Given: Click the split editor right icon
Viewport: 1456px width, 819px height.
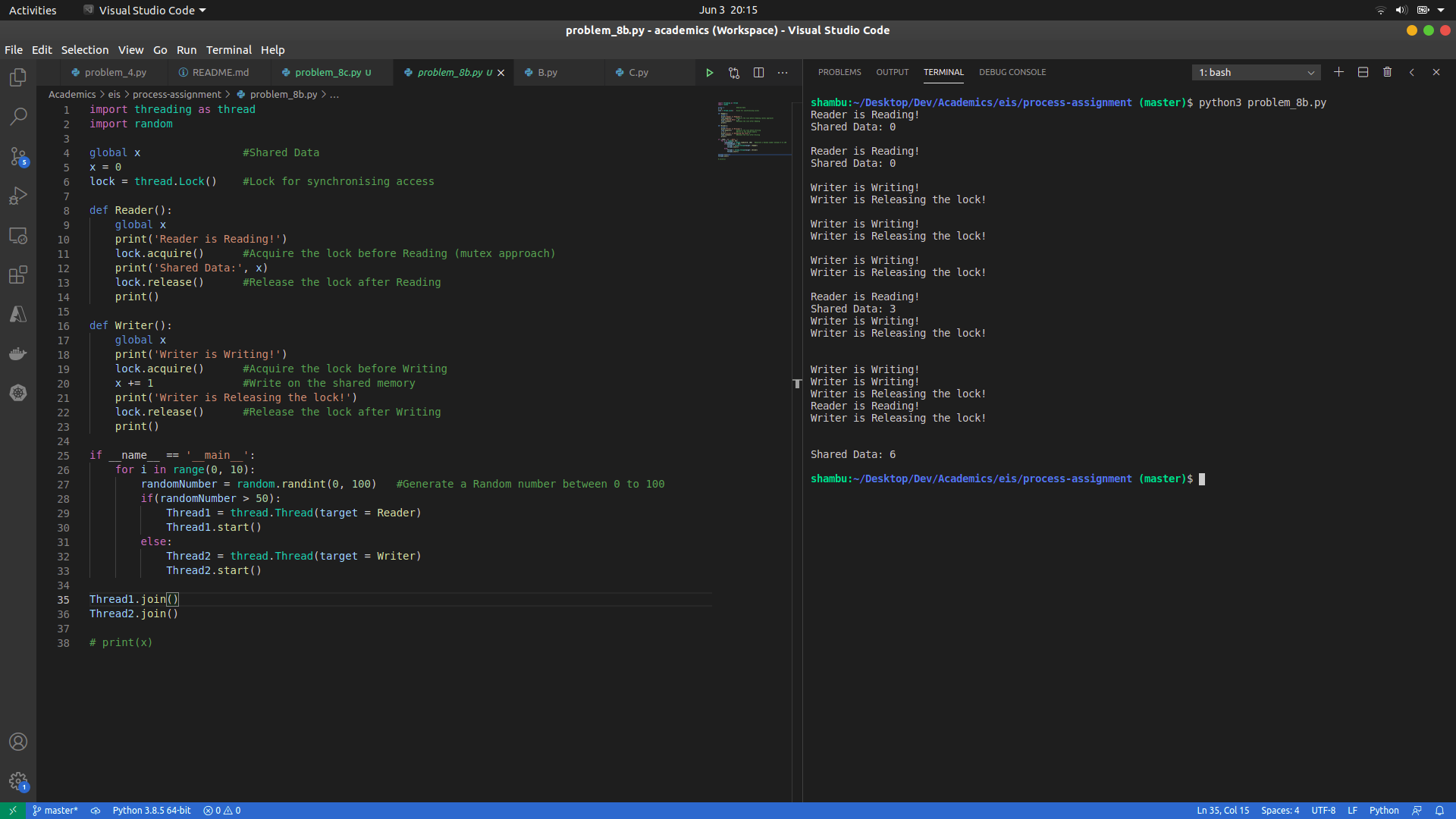Looking at the screenshot, I should pyautogui.click(x=758, y=73).
